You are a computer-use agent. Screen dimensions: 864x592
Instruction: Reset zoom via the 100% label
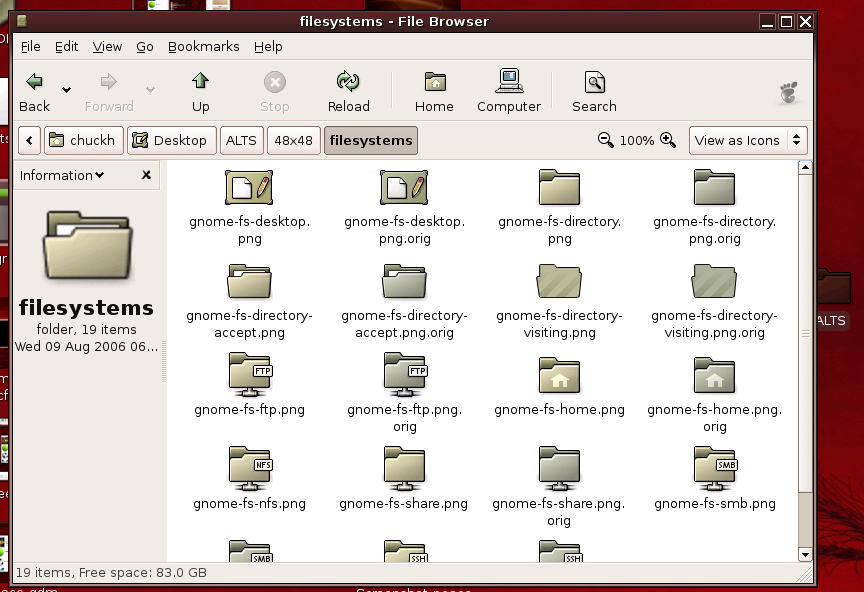(636, 141)
